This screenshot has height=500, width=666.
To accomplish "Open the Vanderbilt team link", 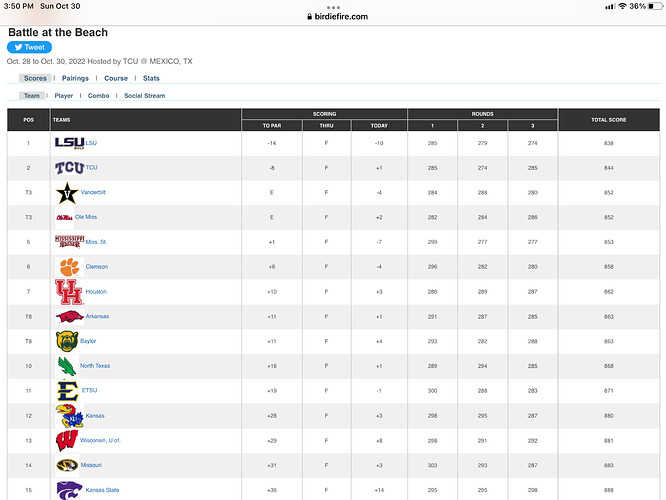I will (93, 192).
